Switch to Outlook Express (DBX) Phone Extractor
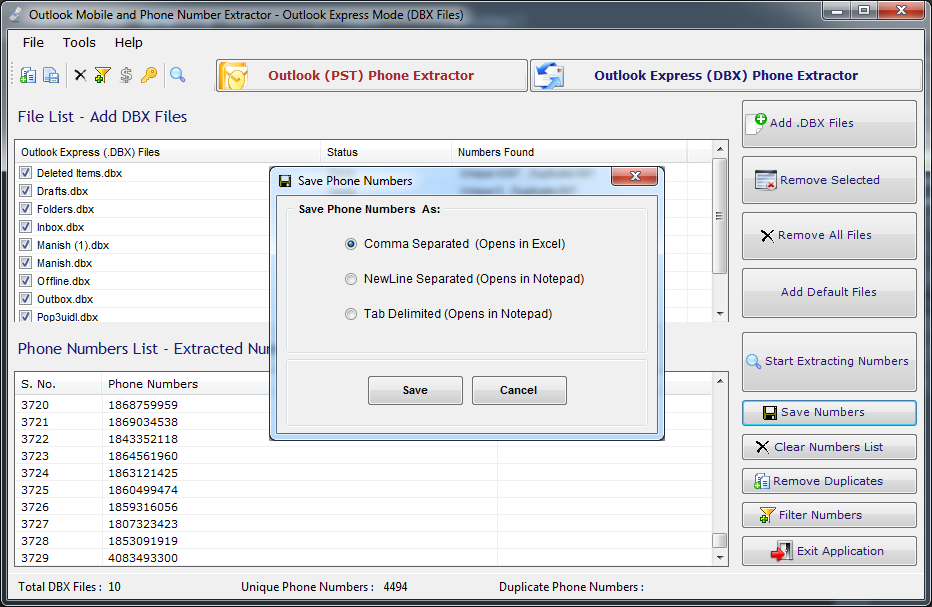932x607 pixels. pos(726,76)
